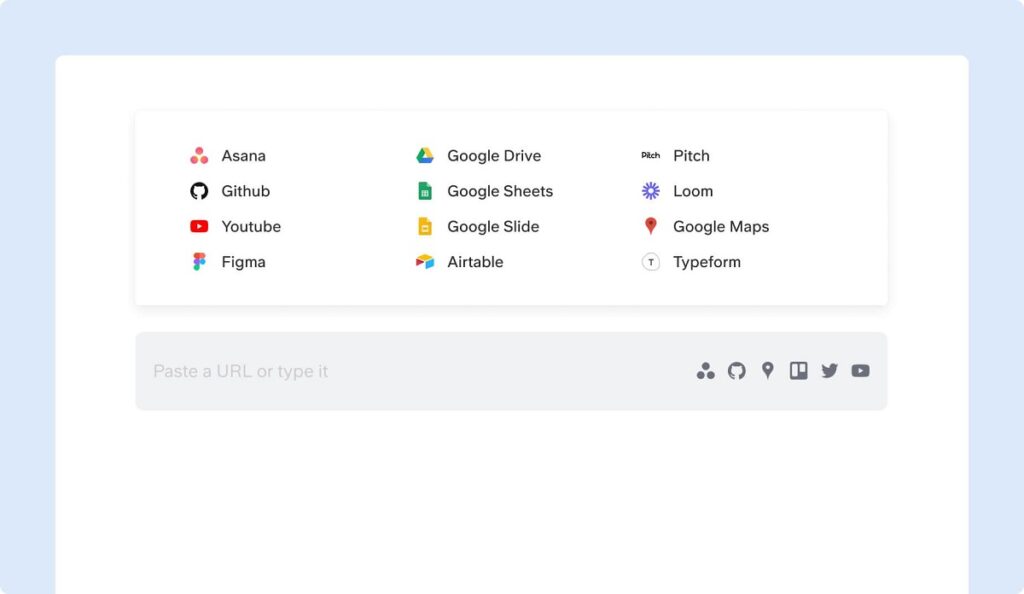Click the Asana icon in the URL bar
This screenshot has width=1024, height=594.
coord(706,371)
